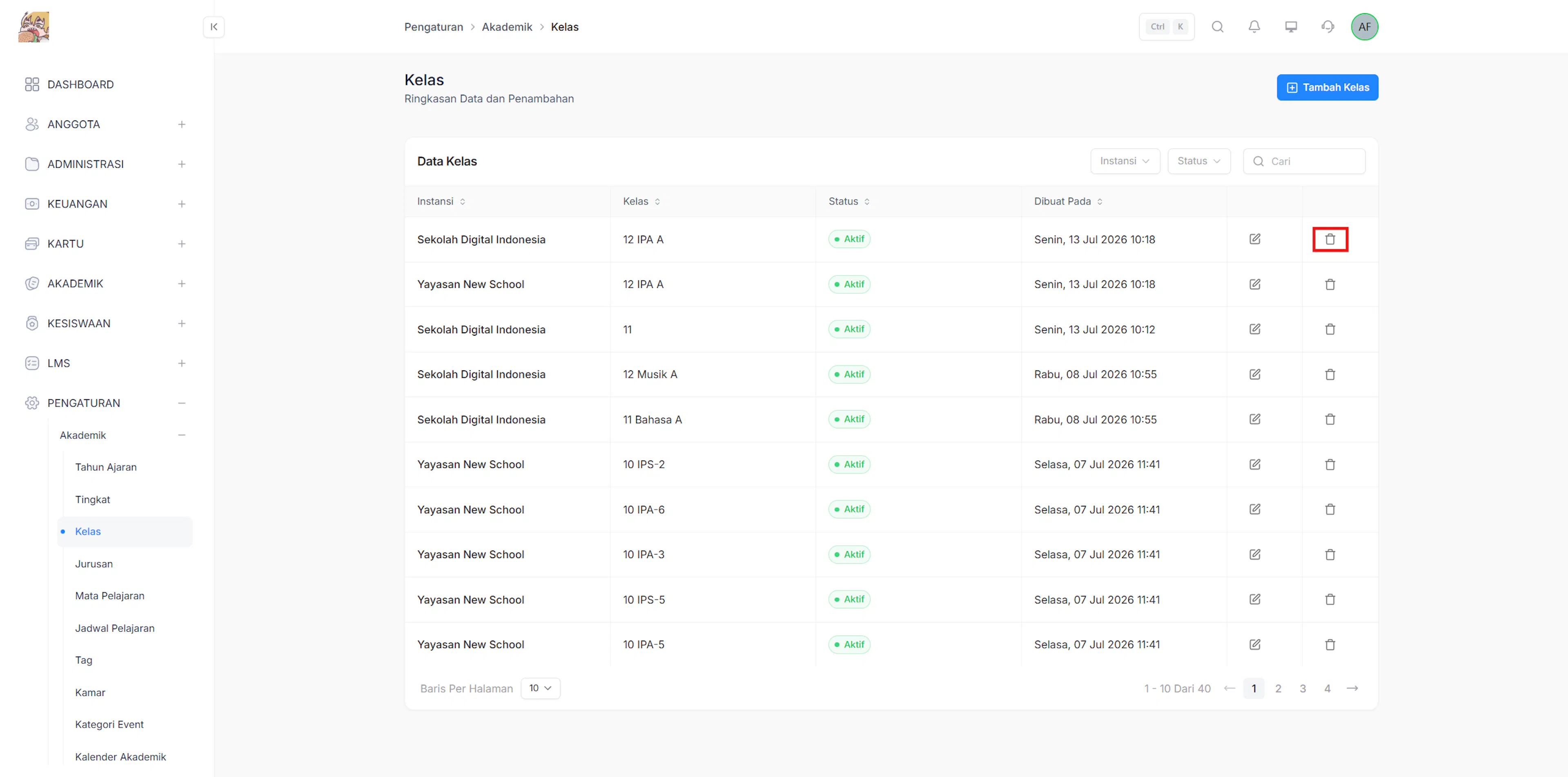Edit the 10 IPS-5 row
Image resolution: width=1568 pixels, height=777 pixels.
coord(1254,599)
